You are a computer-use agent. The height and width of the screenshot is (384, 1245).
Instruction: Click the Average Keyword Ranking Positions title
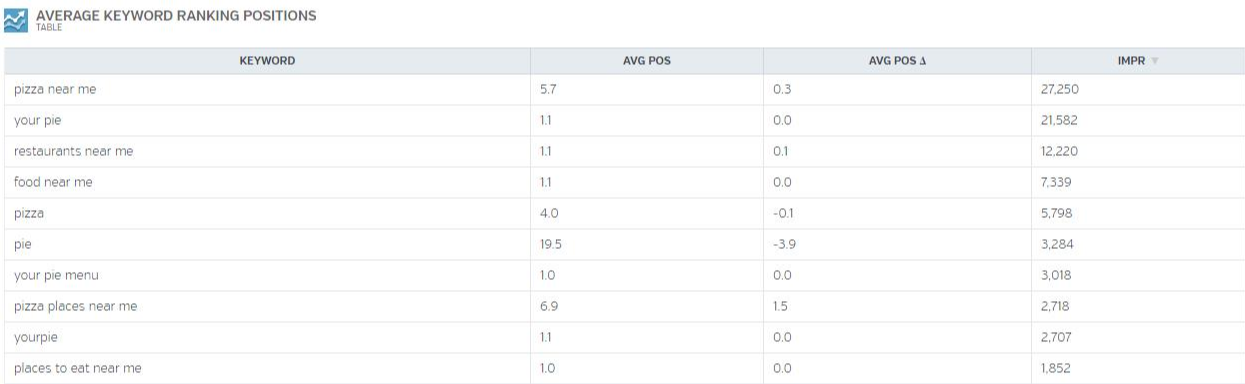coord(176,16)
